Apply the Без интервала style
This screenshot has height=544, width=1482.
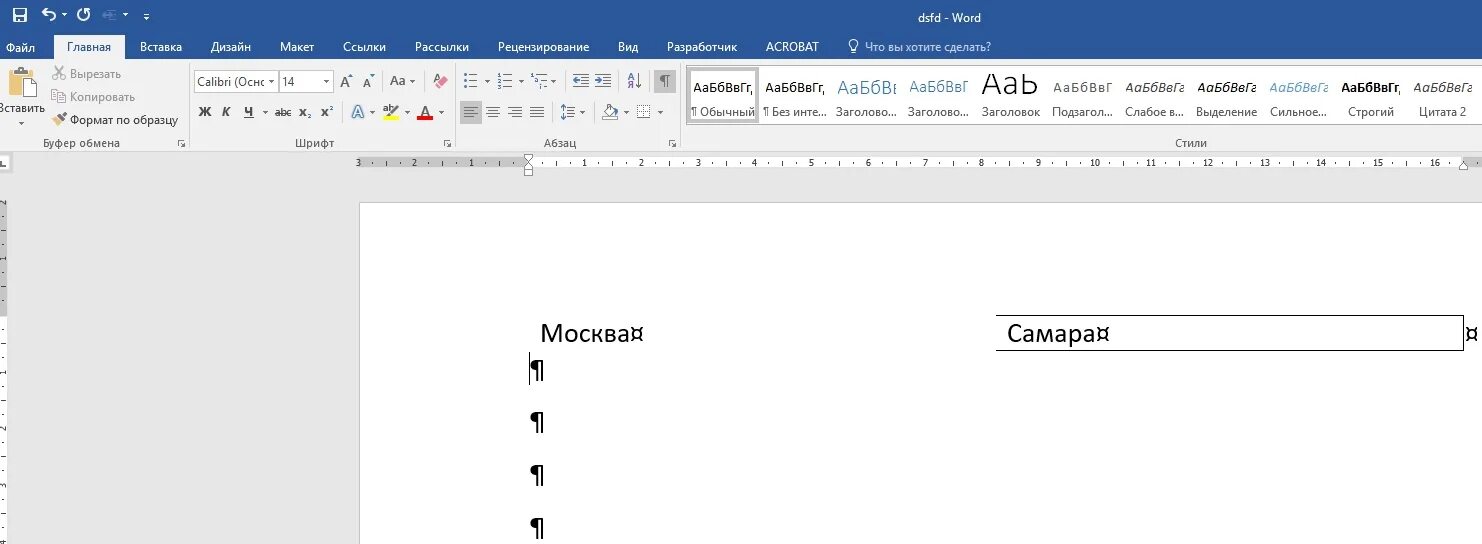(x=795, y=95)
